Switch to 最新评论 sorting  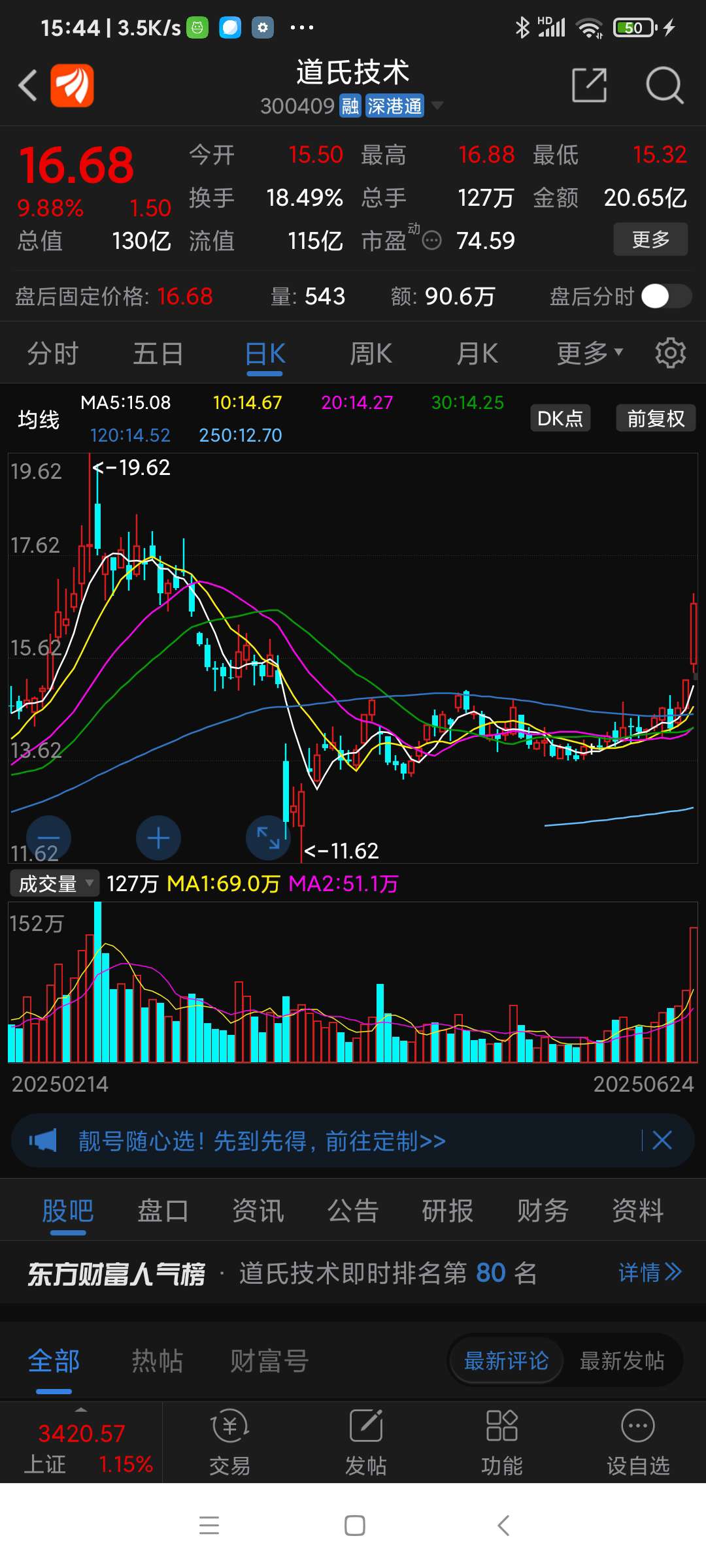(x=506, y=1362)
